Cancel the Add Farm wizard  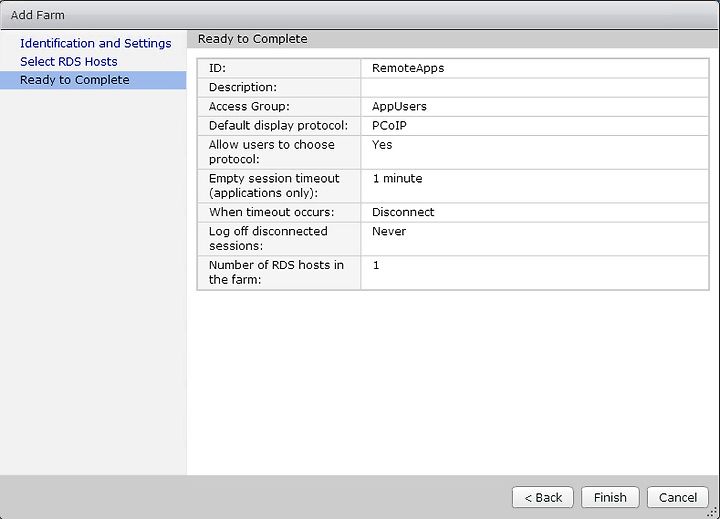tap(678, 497)
